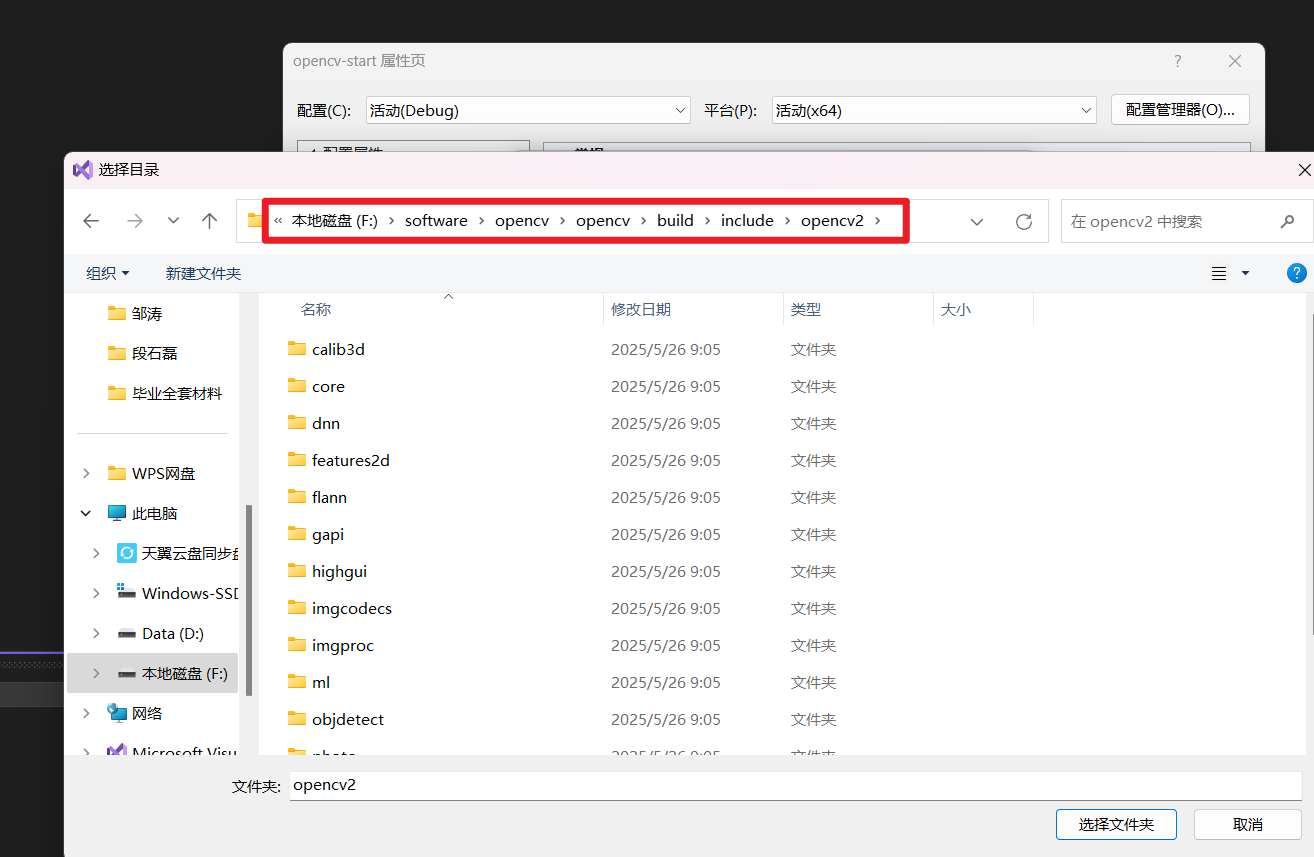Expand the WPS网盘 tree node
The width and height of the screenshot is (1314, 857).
pyautogui.click(x=86, y=473)
